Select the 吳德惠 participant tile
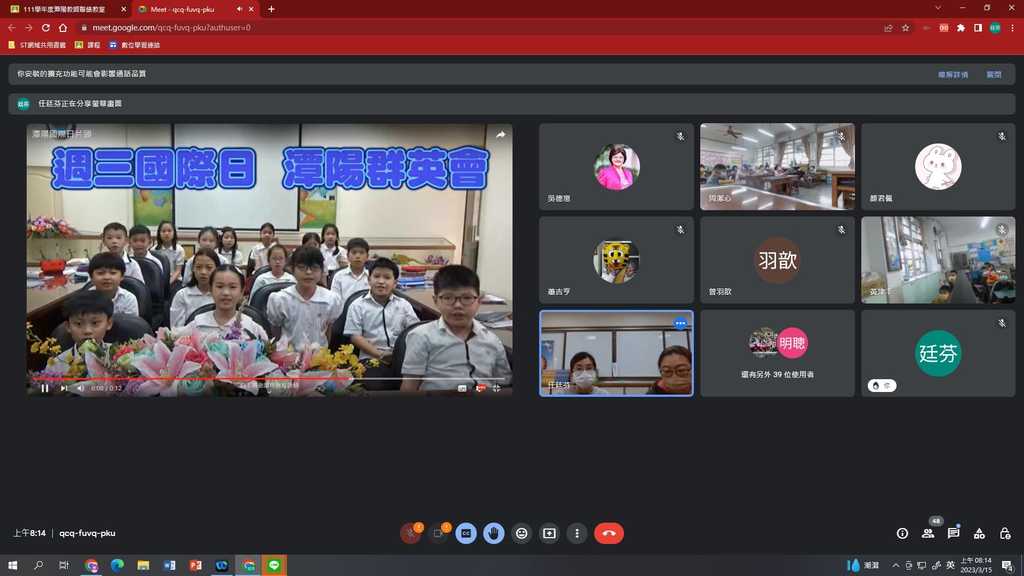This screenshot has width=1024, height=576. tap(616, 167)
